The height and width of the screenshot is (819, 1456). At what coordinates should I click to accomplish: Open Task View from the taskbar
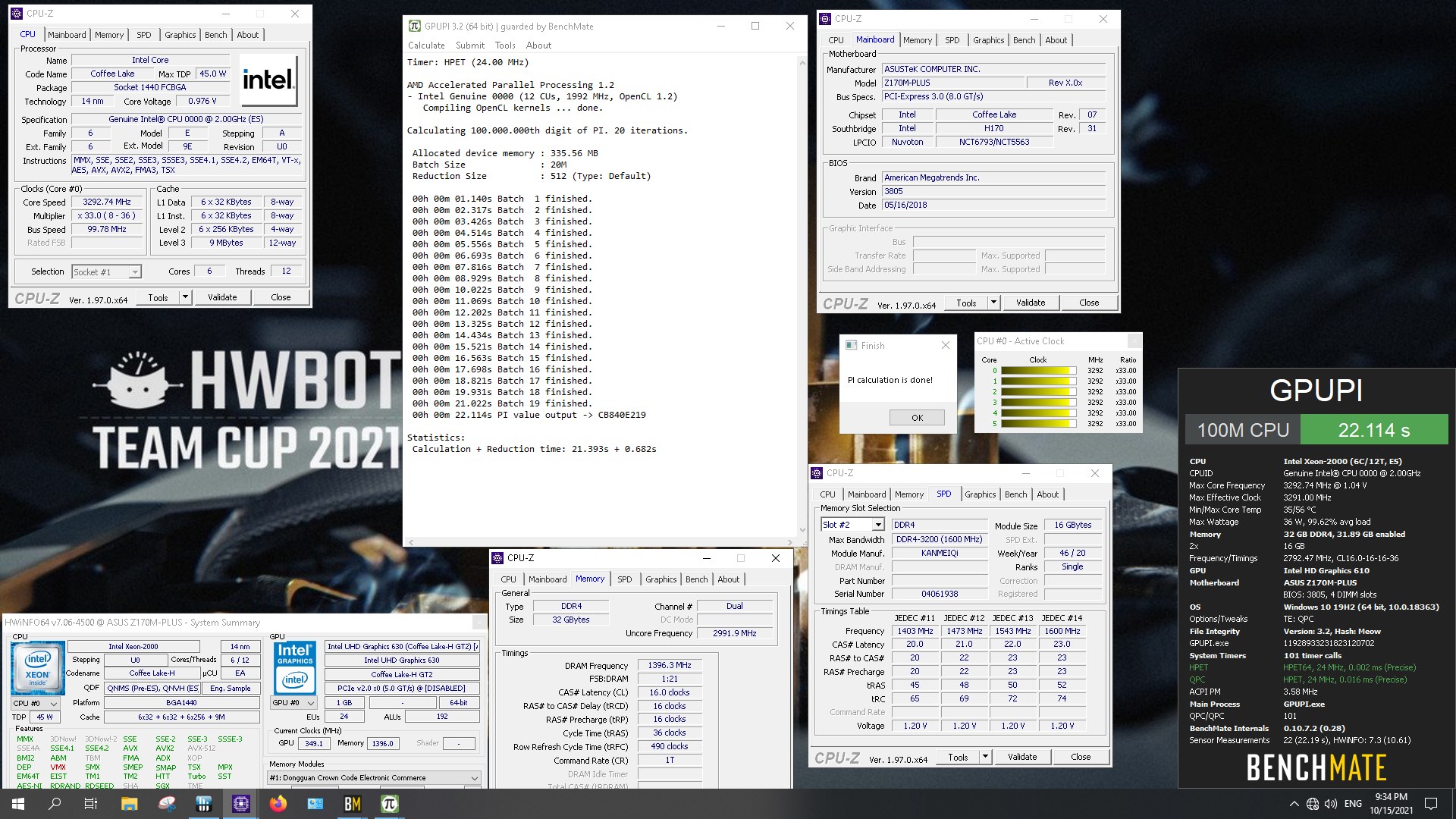pos(91,804)
